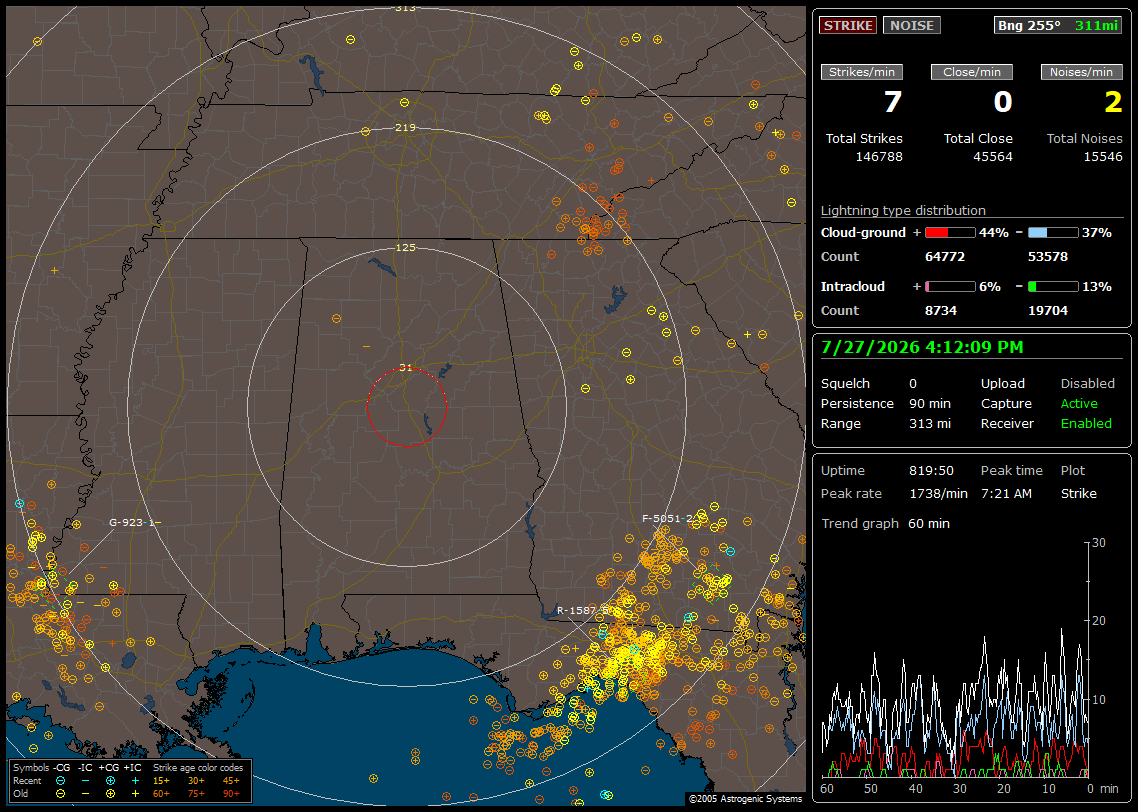1138x812 pixels.
Task: Click the strikes per minute value 7
Action: pyautogui.click(x=893, y=102)
